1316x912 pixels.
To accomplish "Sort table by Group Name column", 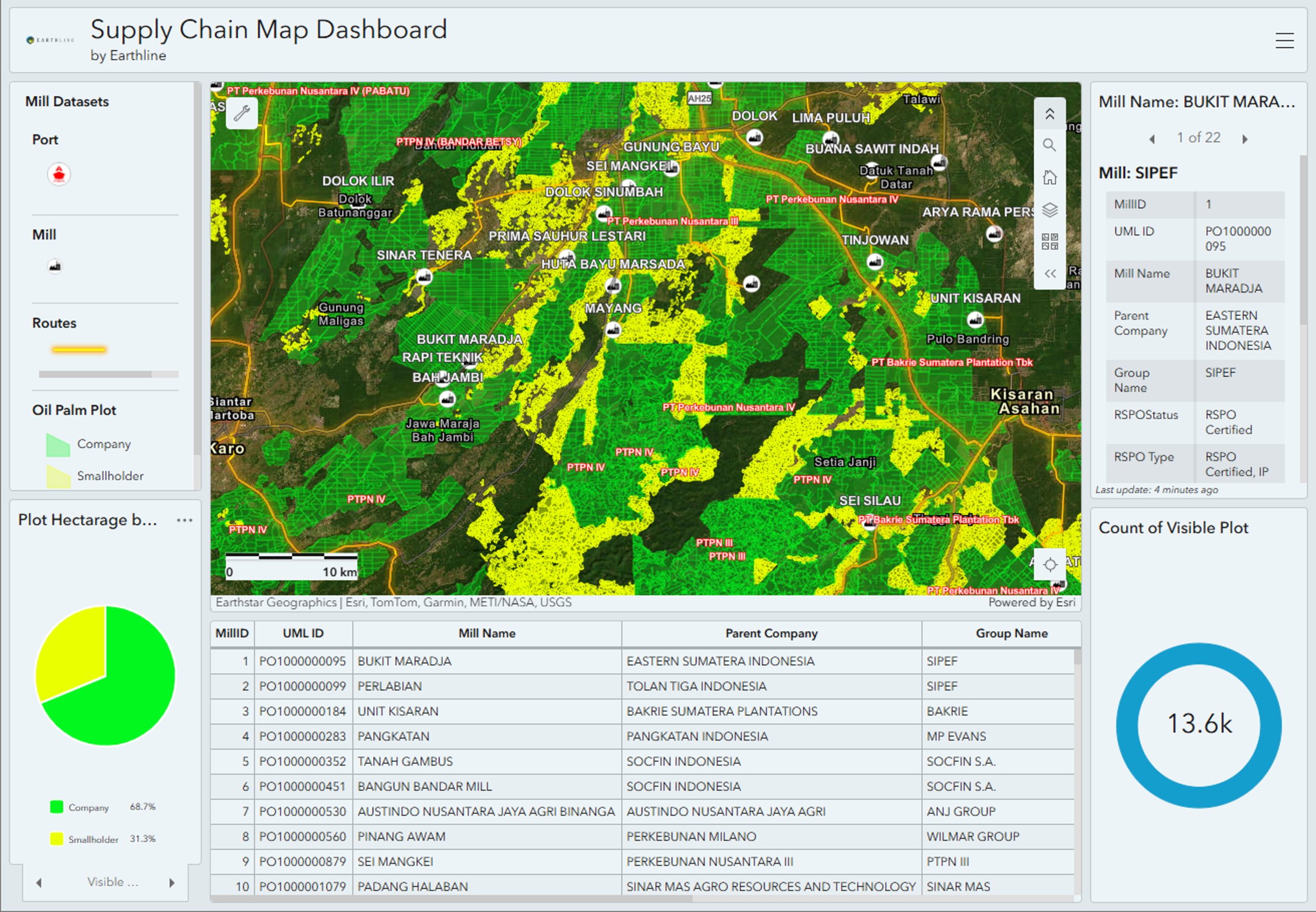I will coord(1011,633).
